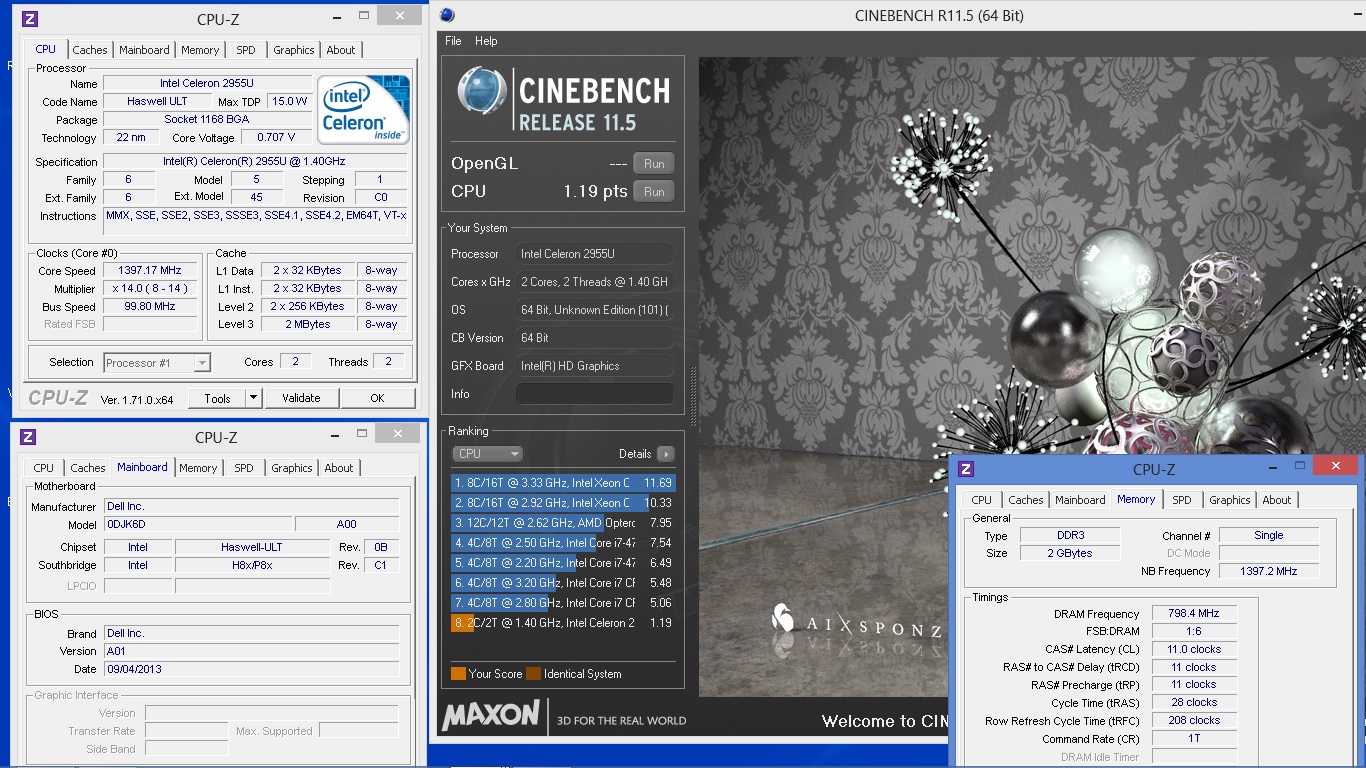Select ranking row 5, 4C/8T @ 2.20 GHz
The image size is (1366, 768).
pos(563,563)
